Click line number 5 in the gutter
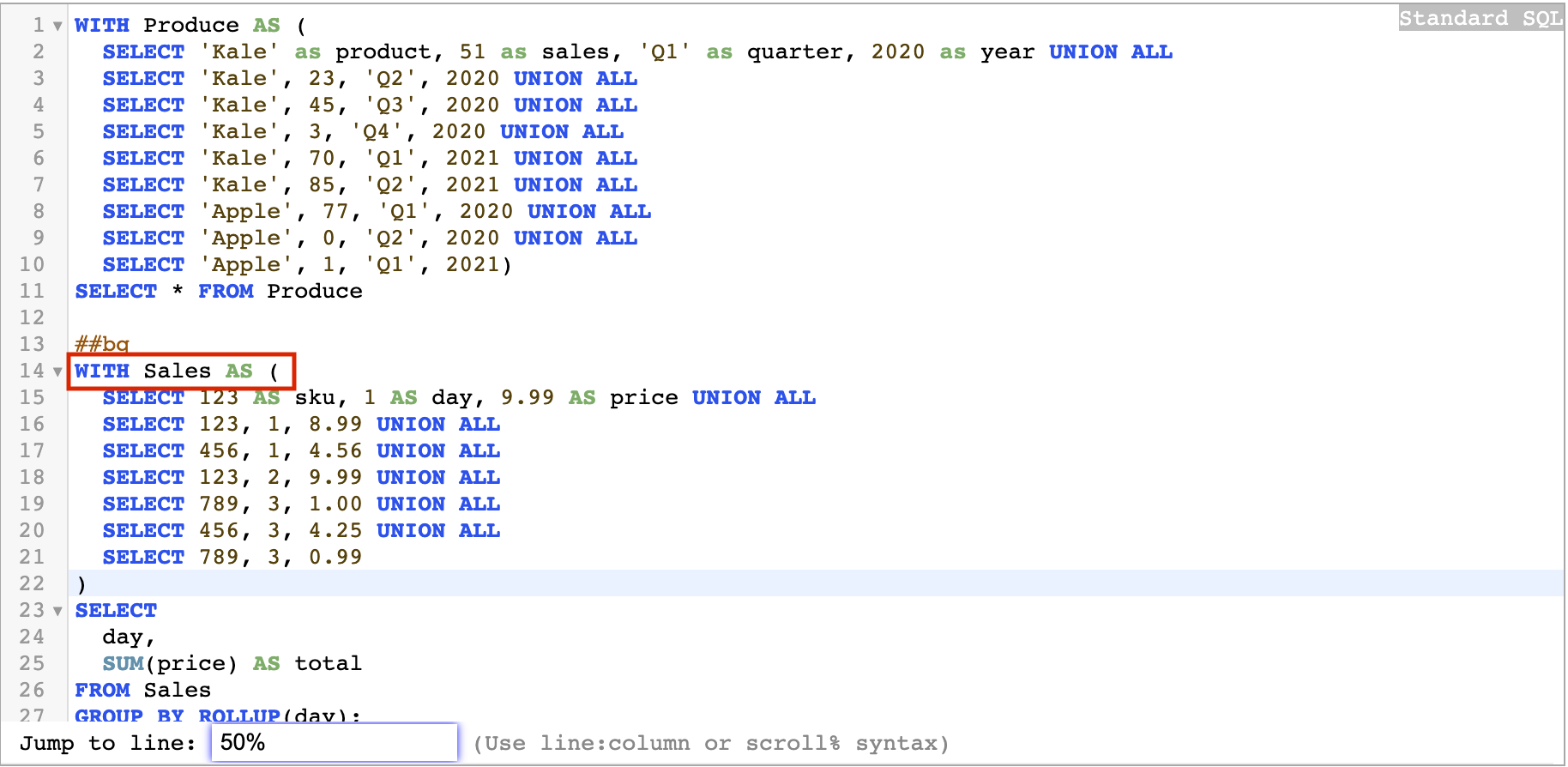 click(39, 132)
